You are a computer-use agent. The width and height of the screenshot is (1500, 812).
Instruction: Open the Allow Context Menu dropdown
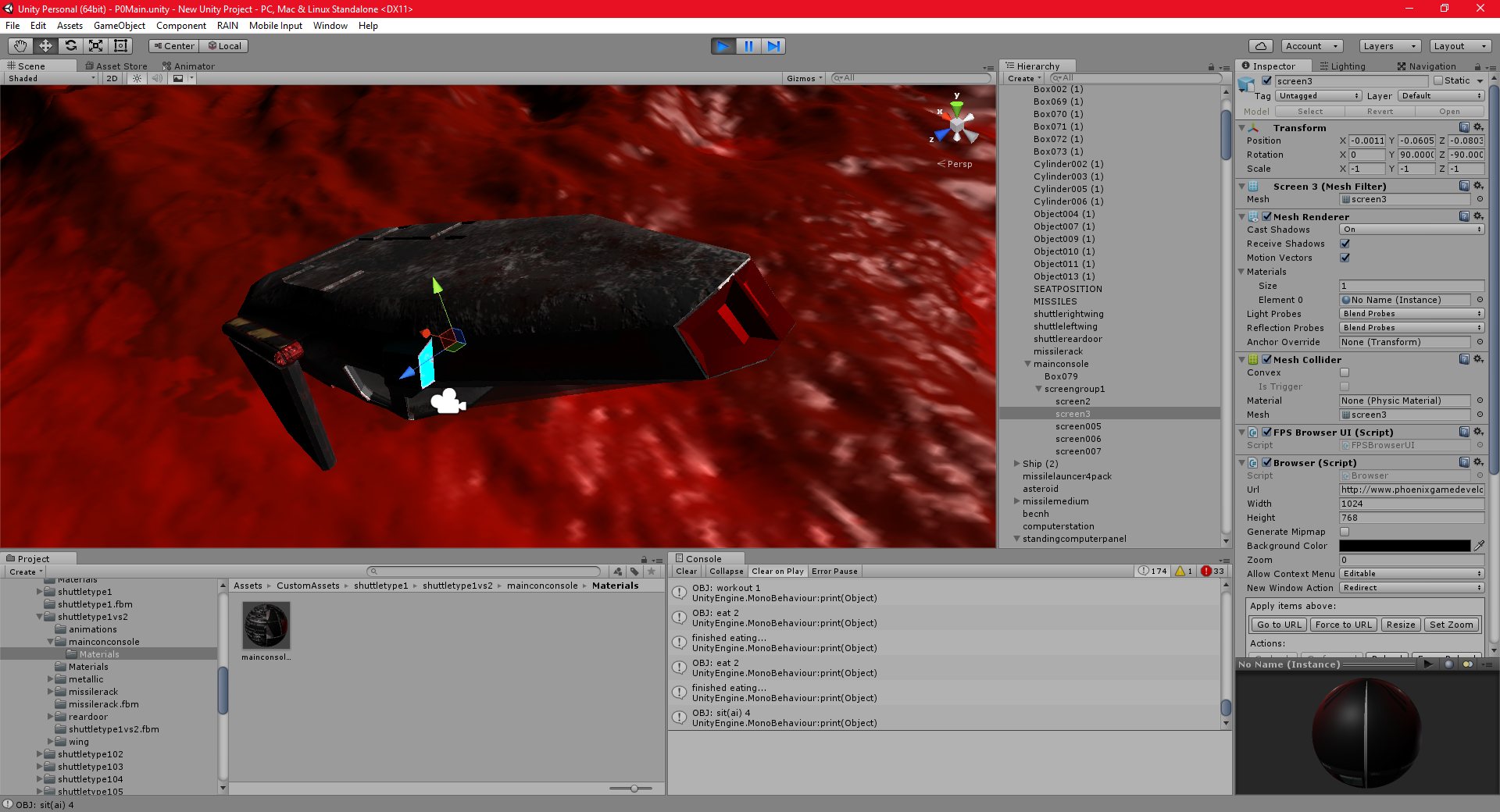(1412, 574)
